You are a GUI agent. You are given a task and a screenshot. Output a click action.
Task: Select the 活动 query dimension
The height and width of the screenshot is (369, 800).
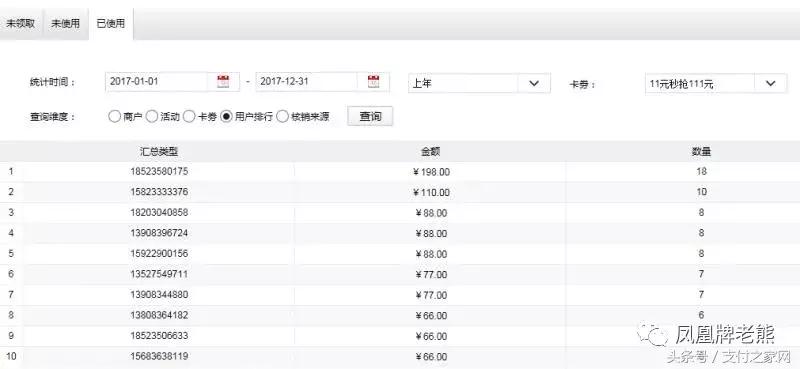click(x=152, y=117)
